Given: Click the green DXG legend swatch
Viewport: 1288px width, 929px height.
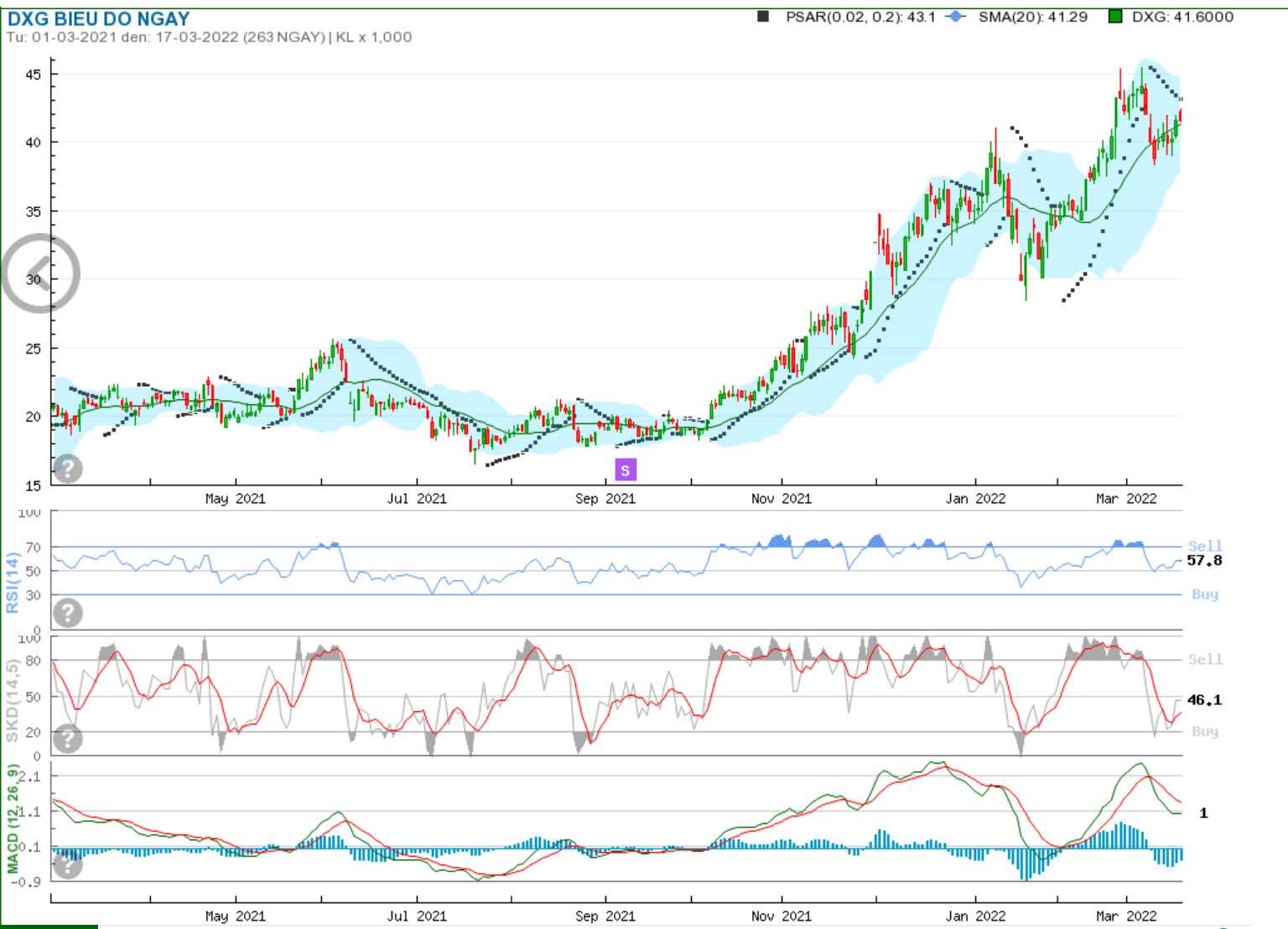Looking at the screenshot, I should (x=1115, y=16).
